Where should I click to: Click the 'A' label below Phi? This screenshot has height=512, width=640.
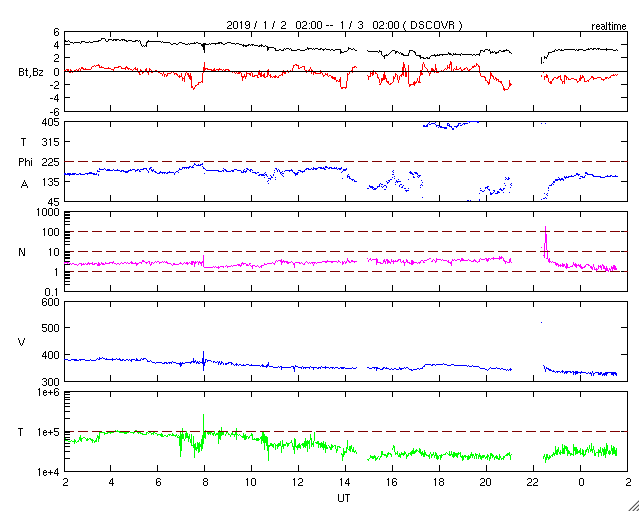point(24,184)
